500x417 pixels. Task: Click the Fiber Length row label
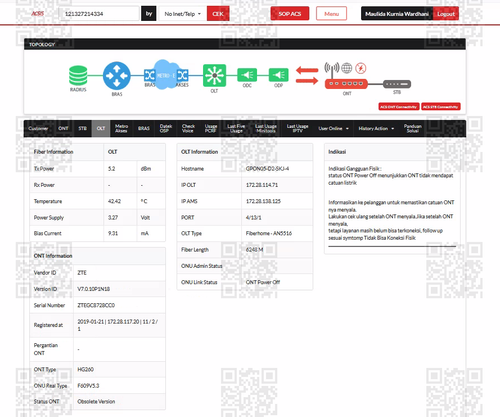(x=195, y=250)
